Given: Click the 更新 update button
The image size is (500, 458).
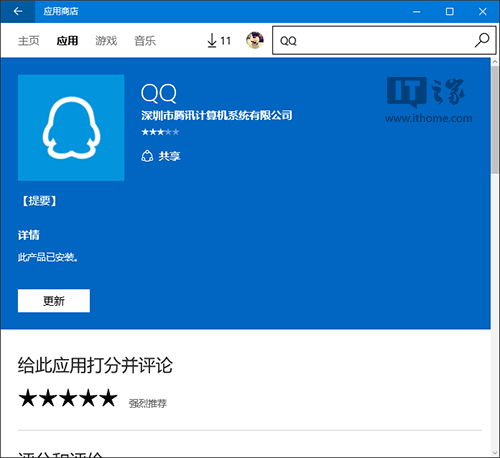Looking at the screenshot, I should [x=54, y=301].
